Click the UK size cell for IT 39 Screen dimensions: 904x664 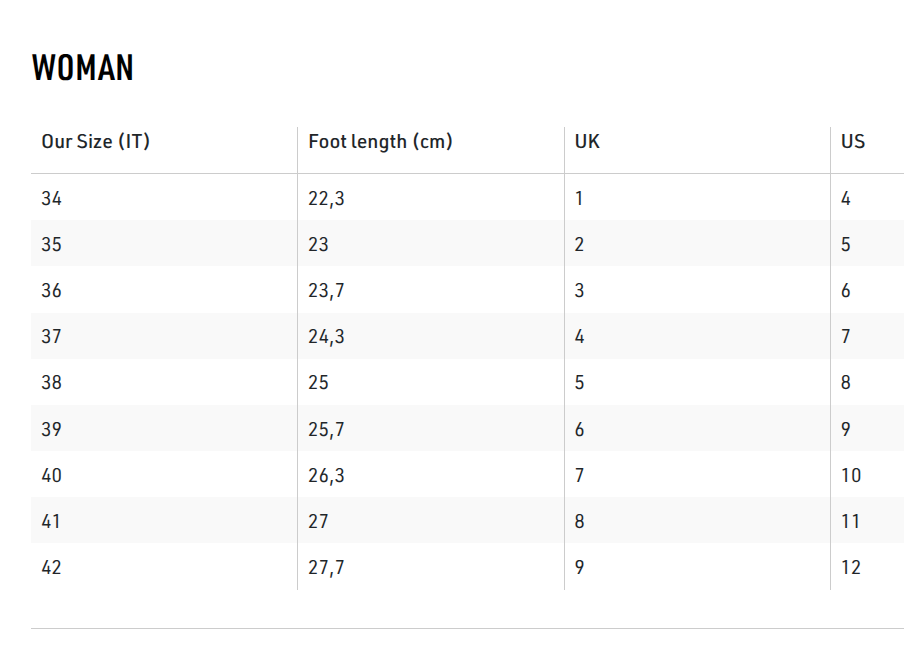click(579, 429)
